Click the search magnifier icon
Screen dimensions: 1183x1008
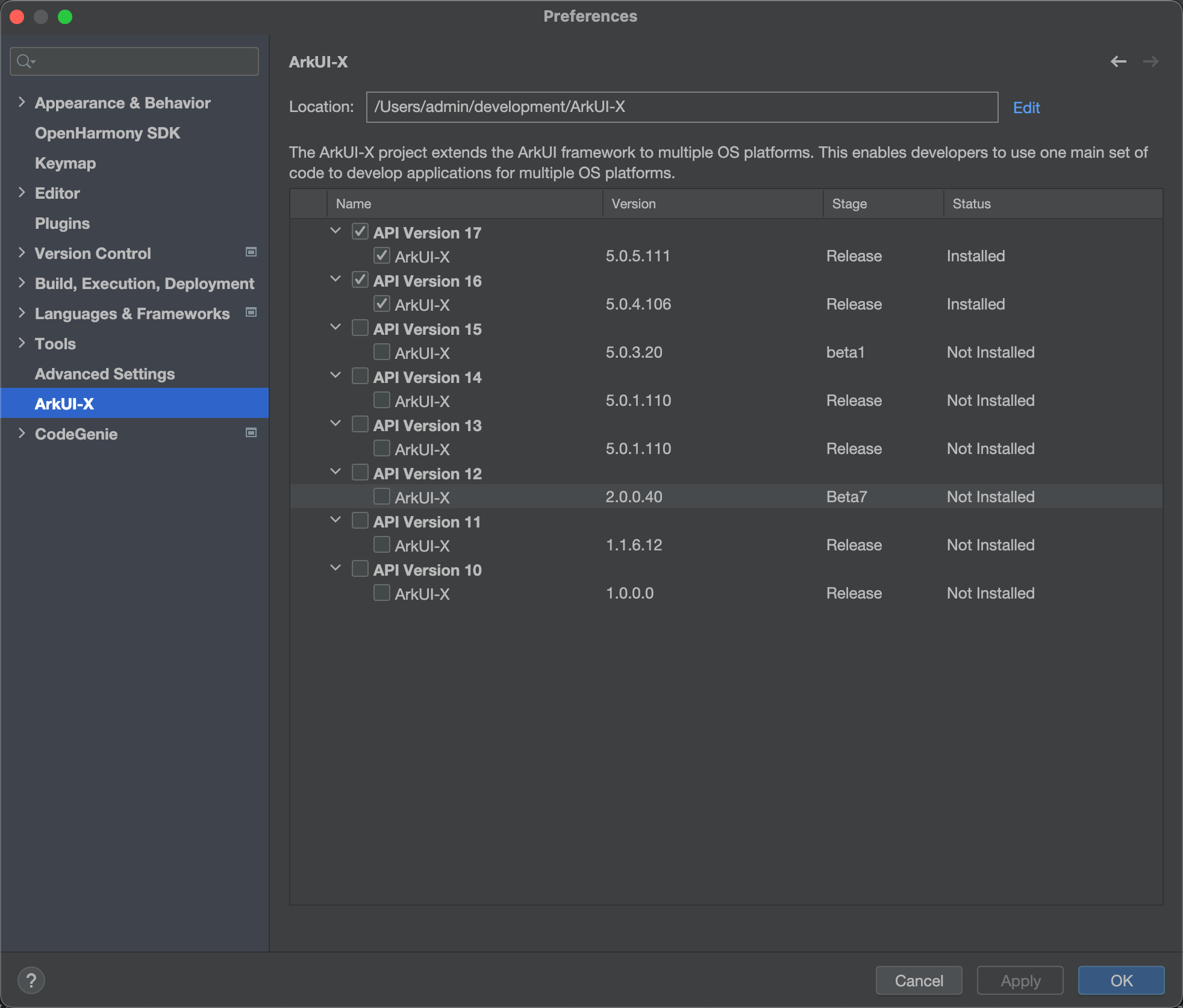click(x=25, y=61)
